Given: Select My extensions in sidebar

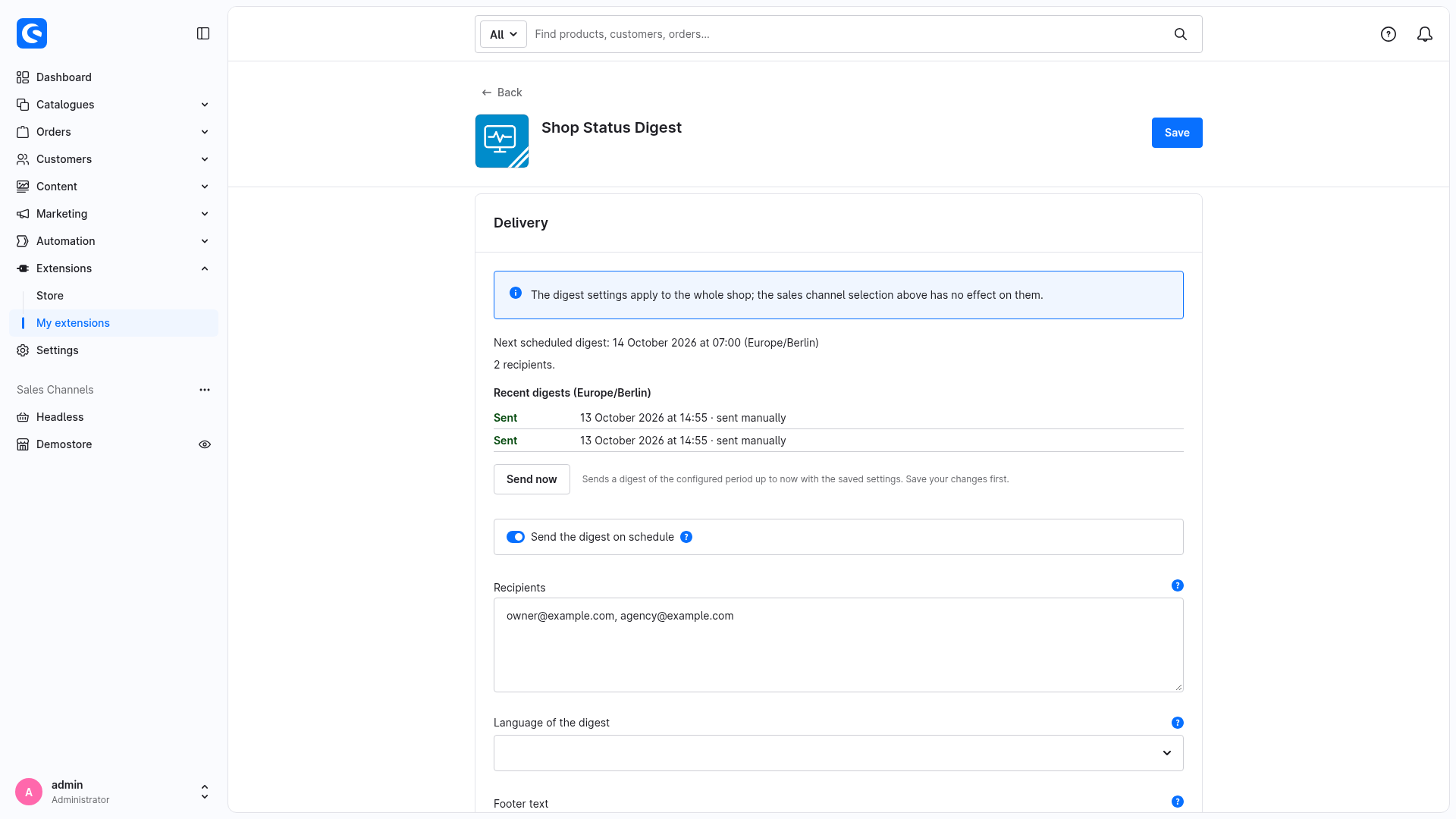Looking at the screenshot, I should point(114,323).
